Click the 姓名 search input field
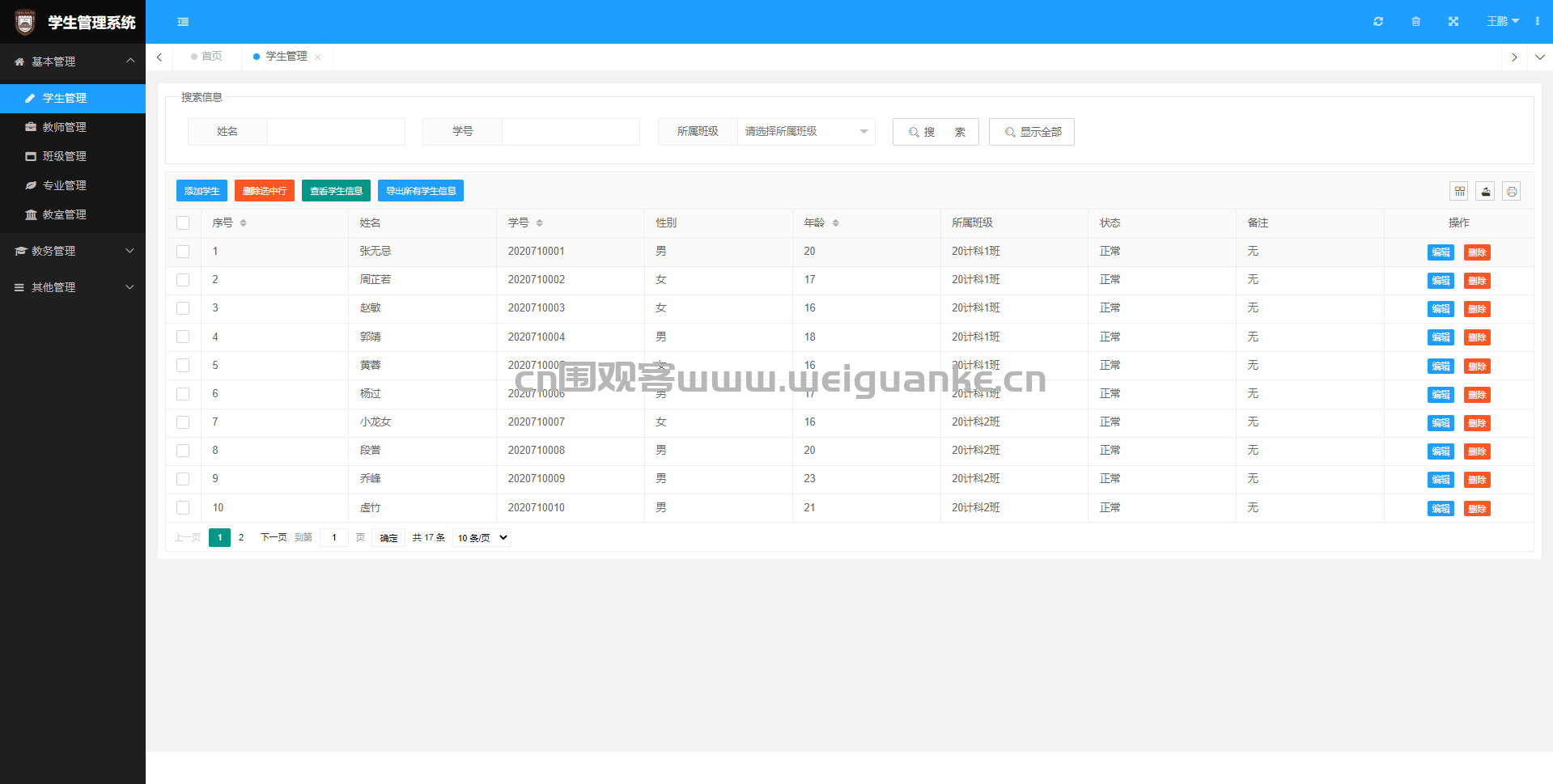Image resolution: width=1553 pixels, height=784 pixels. pos(336,132)
